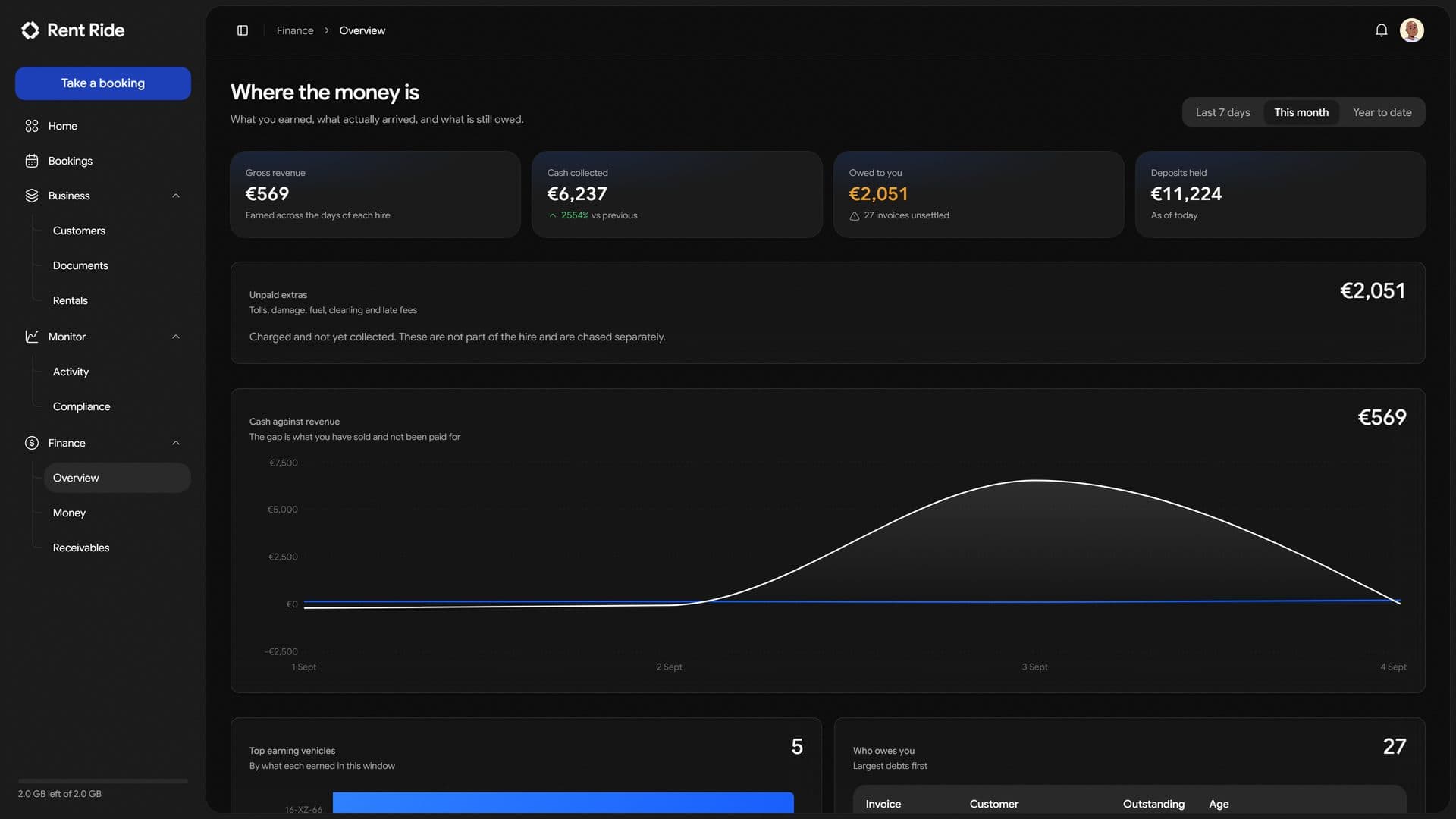Viewport: 1456px width, 819px height.
Task: Open Bookings in the sidebar
Action: click(103, 161)
